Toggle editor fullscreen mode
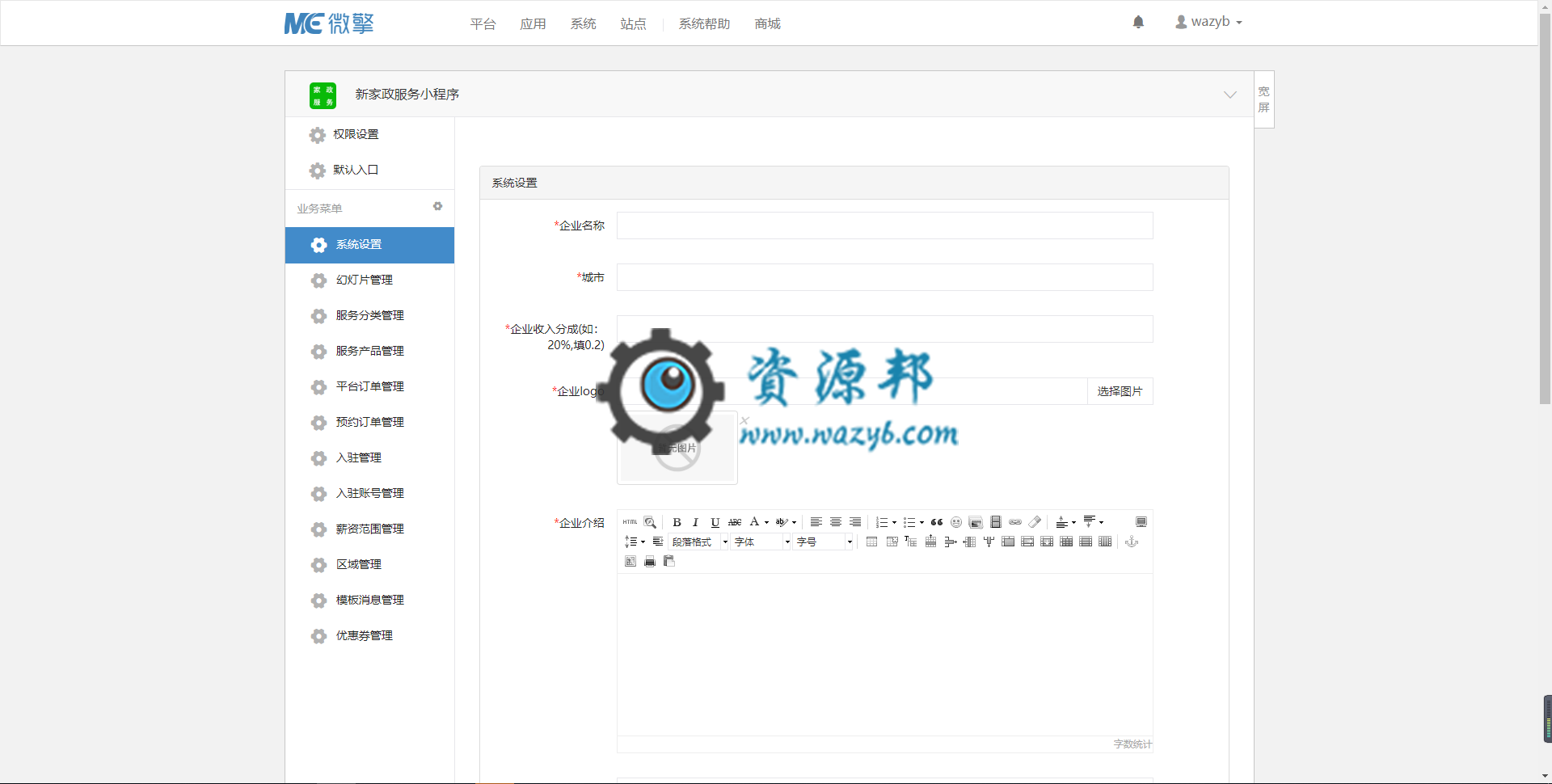This screenshot has height=784, width=1552. (1141, 522)
